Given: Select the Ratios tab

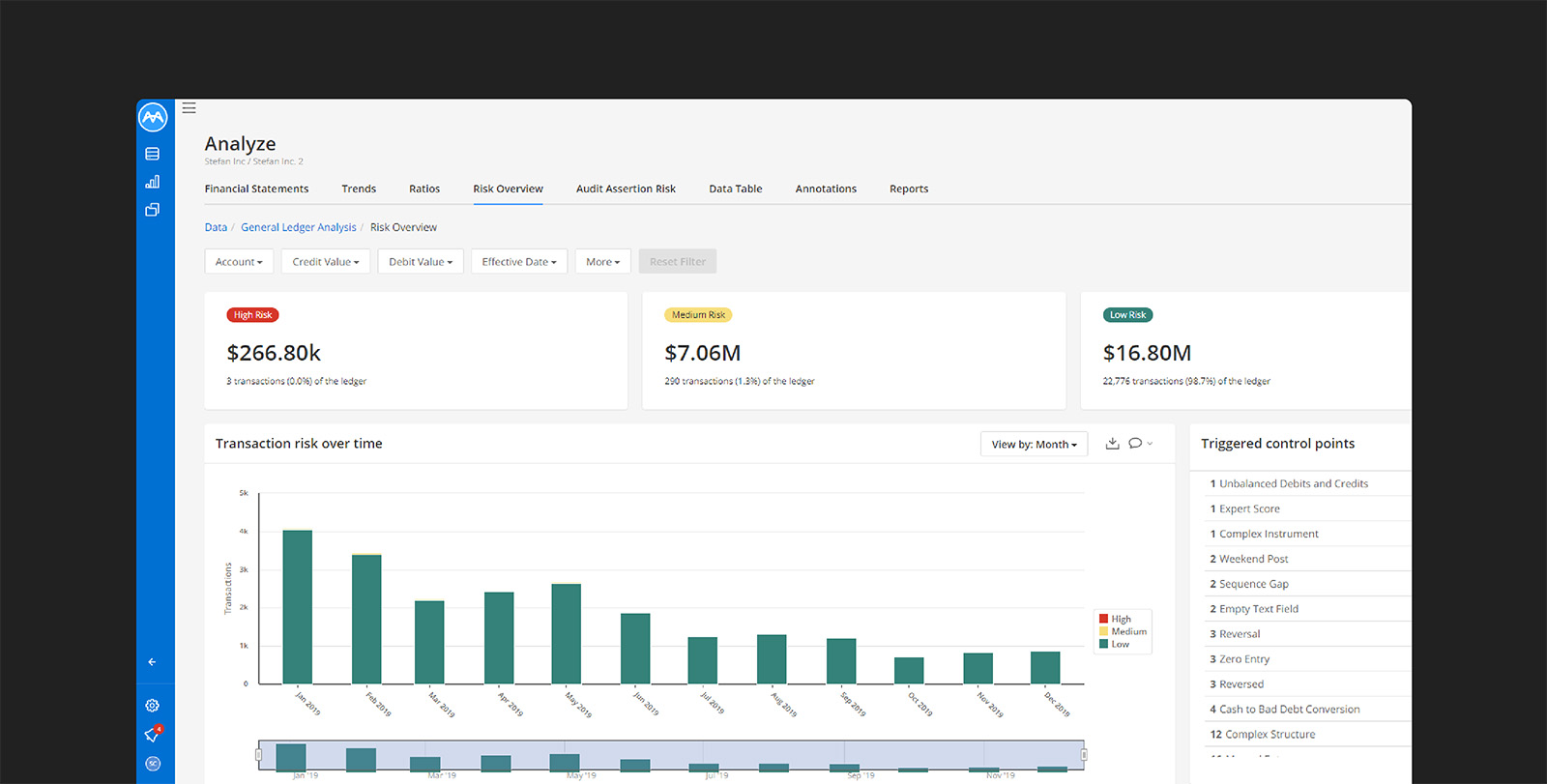Looking at the screenshot, I should (424, 189).
